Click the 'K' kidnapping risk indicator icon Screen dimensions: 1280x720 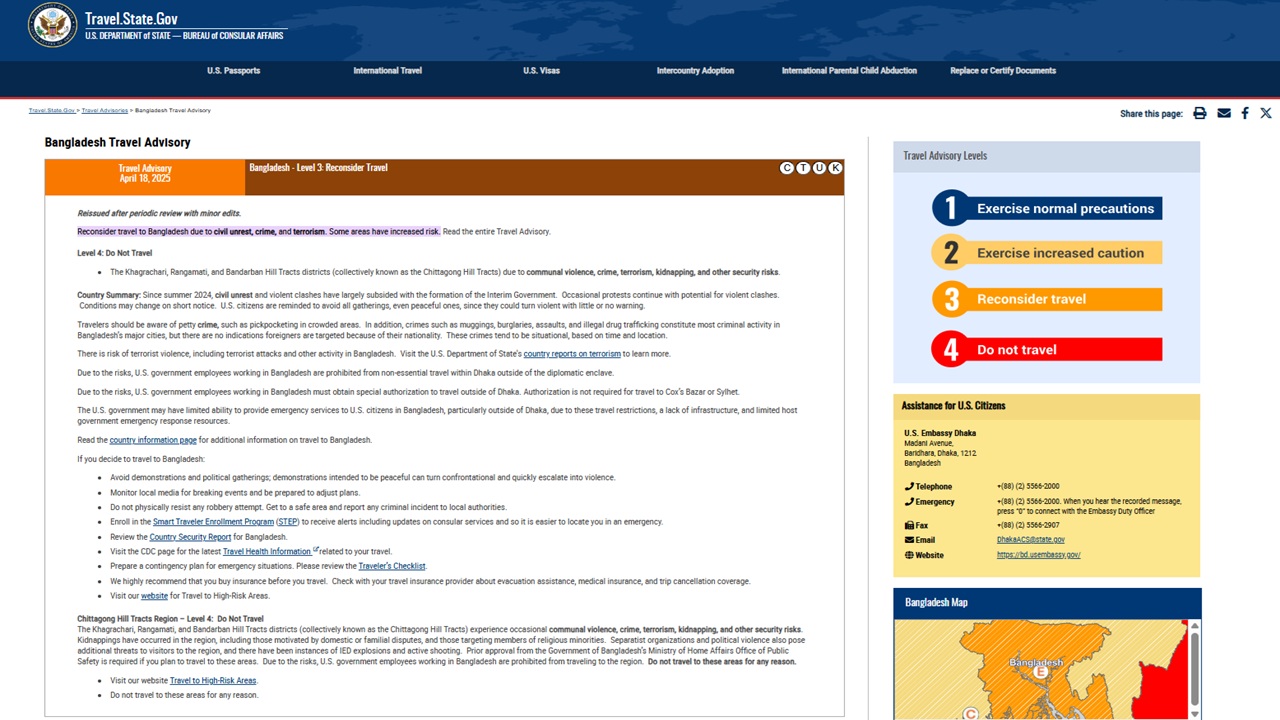click(835, 168)
